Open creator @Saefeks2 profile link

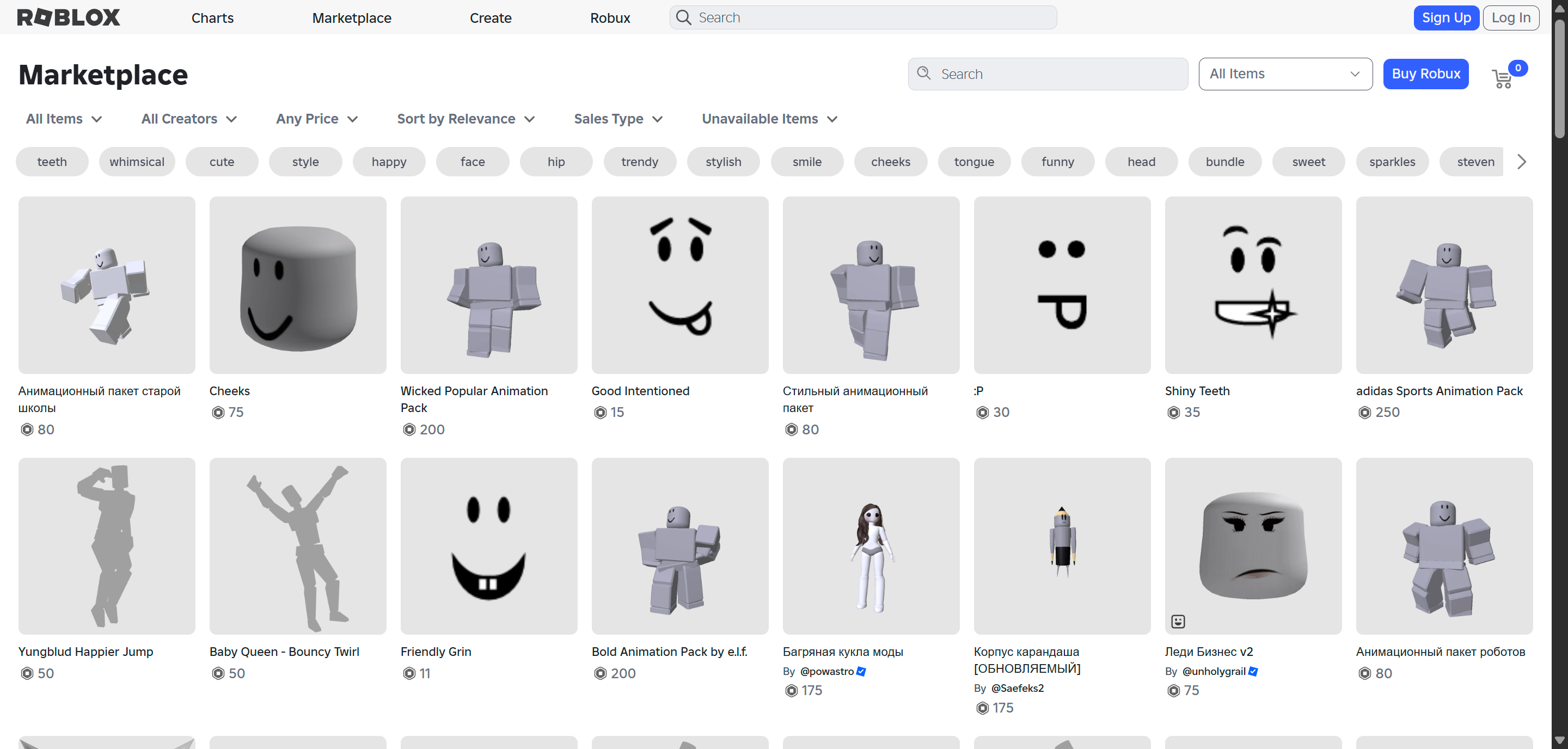tap(1017, 689)
